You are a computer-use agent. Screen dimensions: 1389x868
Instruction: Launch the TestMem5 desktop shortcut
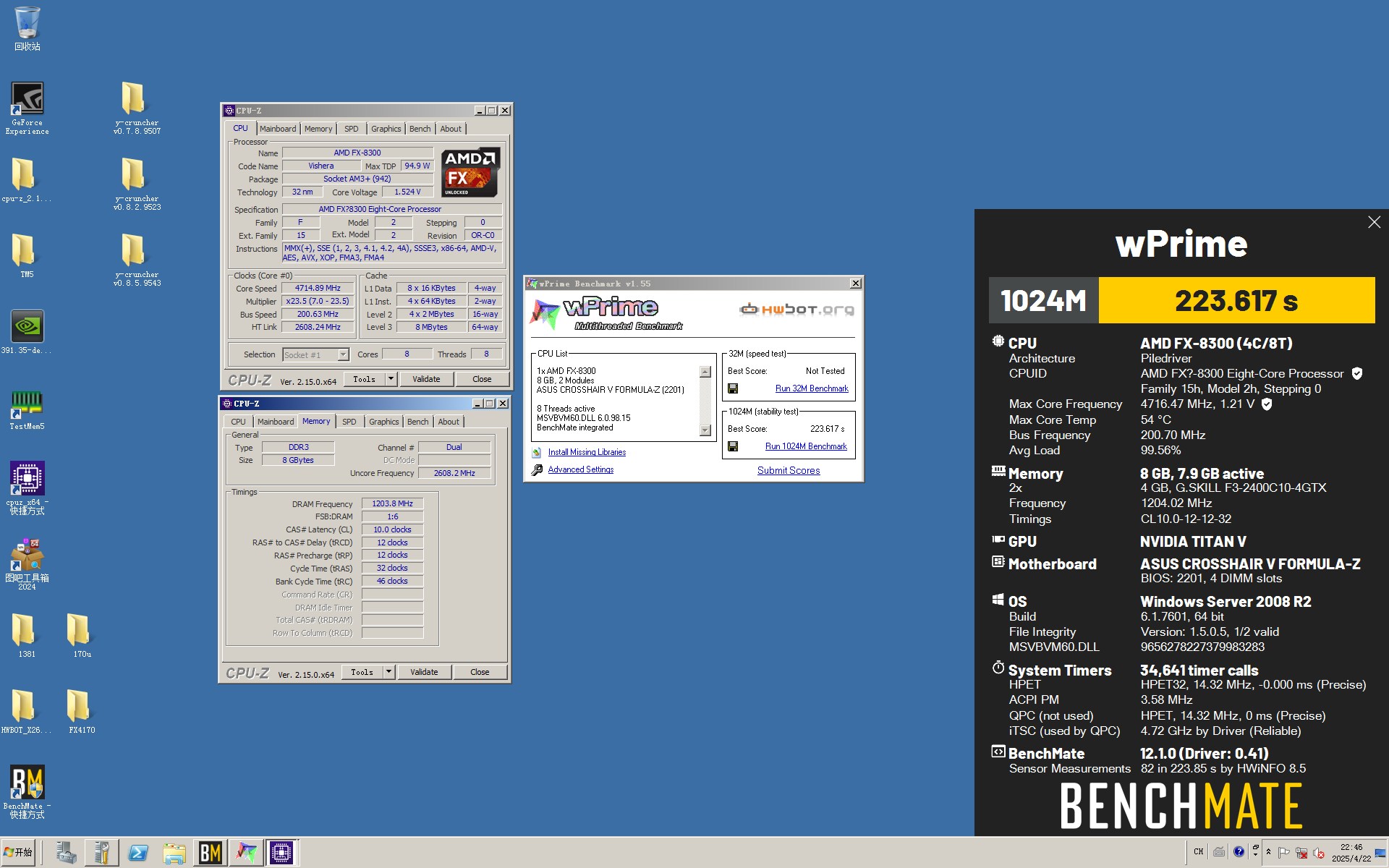pyautogui.click(x=27, y=409)
